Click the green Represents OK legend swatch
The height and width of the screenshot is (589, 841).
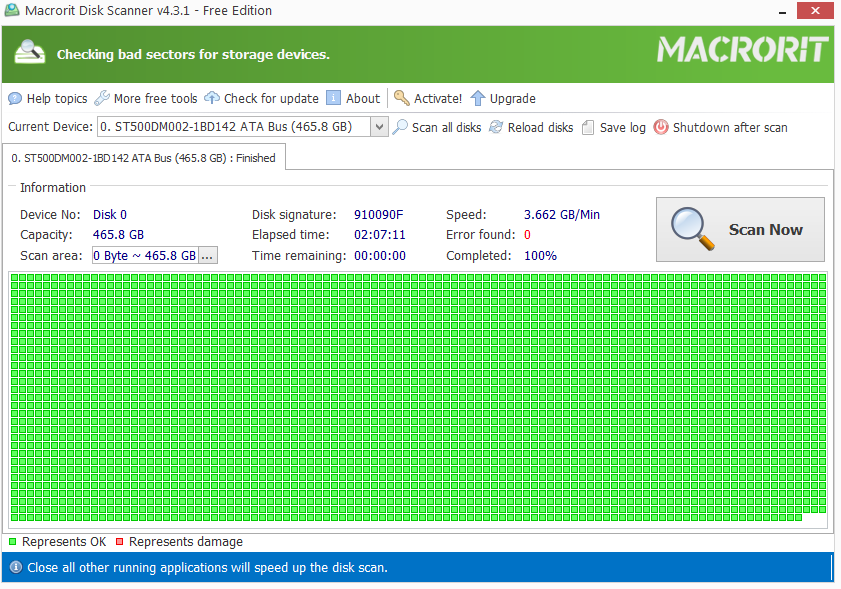pyautogui.click(x=13, y=541)
